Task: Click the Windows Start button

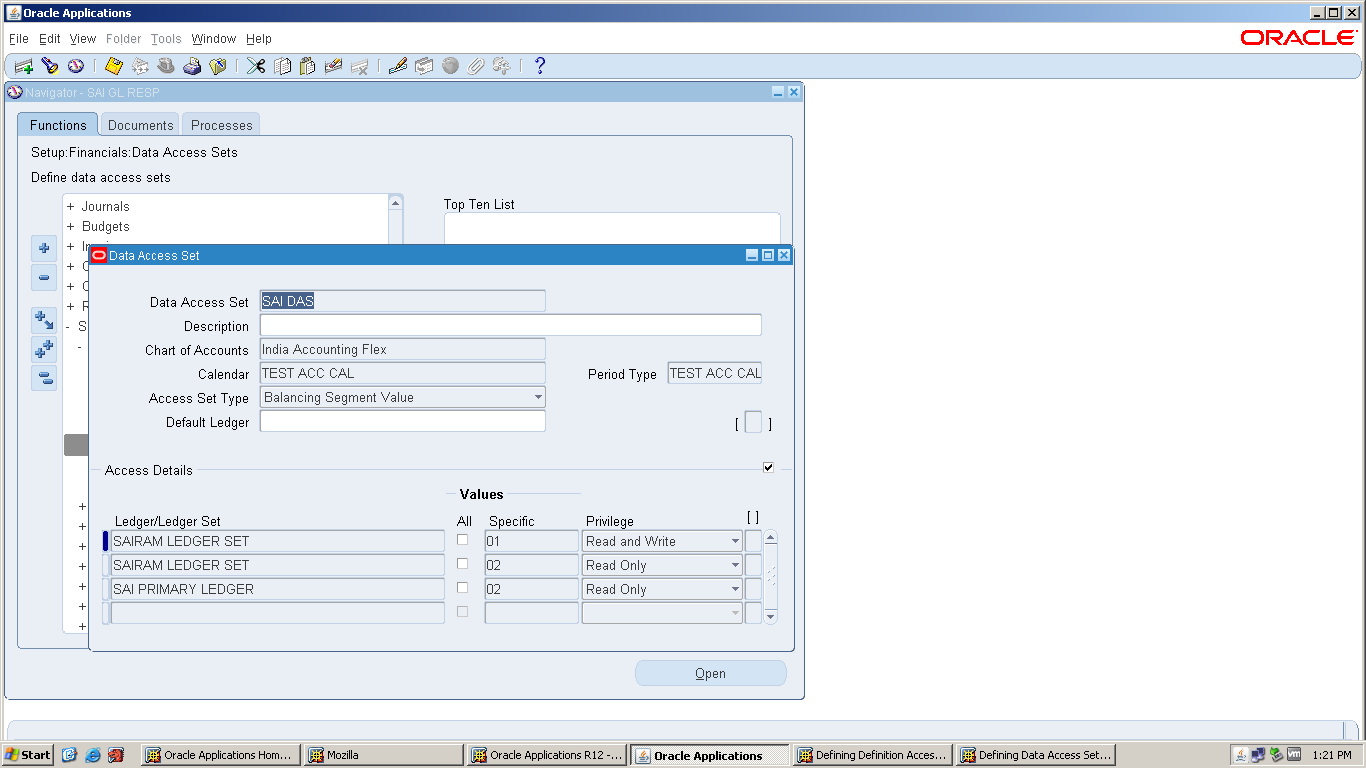Action: coord(28,755)
